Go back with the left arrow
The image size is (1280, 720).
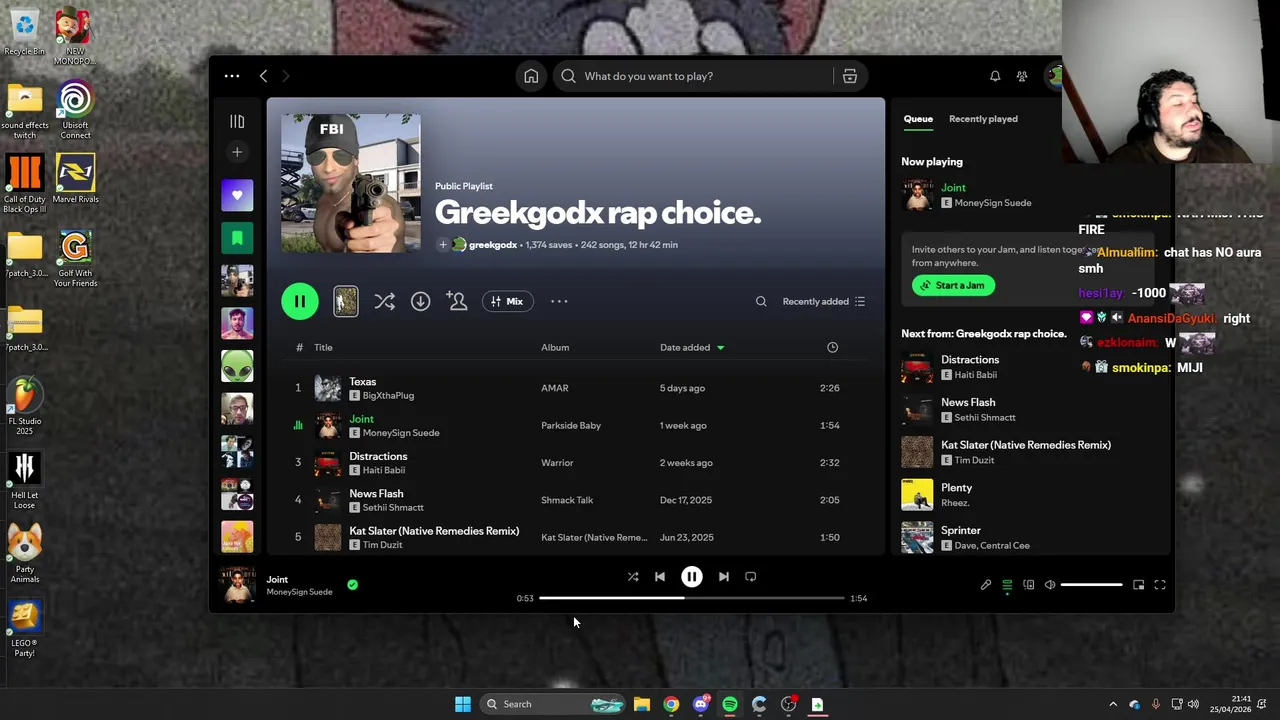tap(263, 76)
